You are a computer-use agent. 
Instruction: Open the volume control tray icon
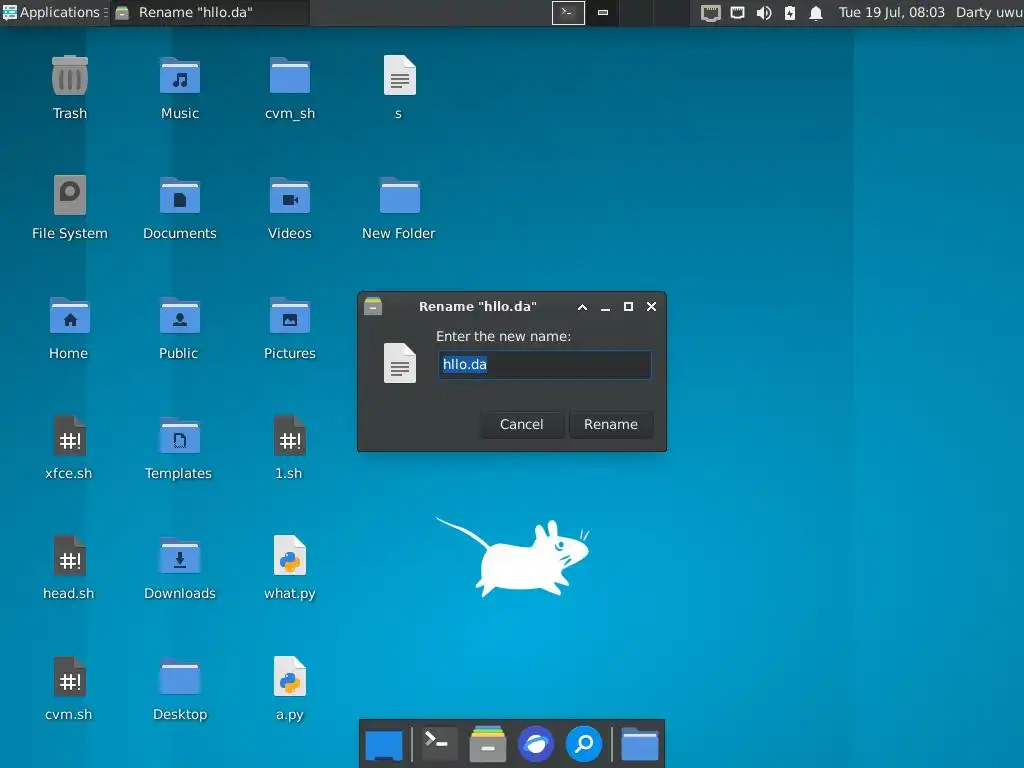tap(763, 13)
